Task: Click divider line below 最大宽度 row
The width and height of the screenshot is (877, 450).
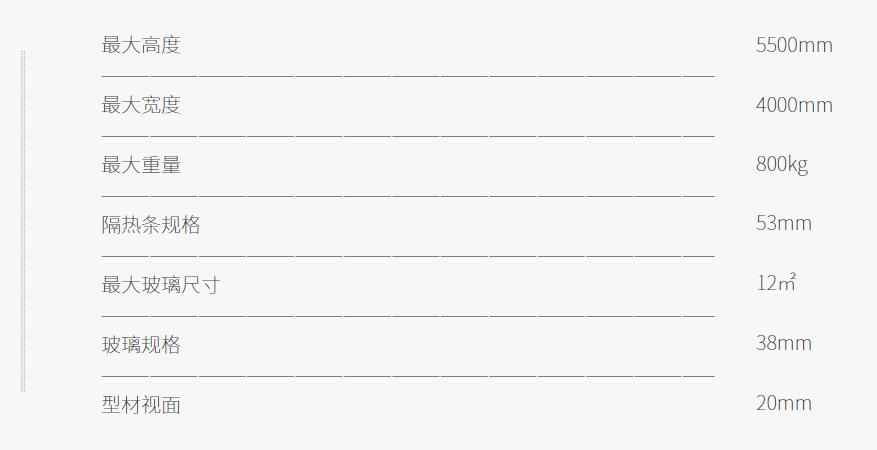Action: click(408, 136)
